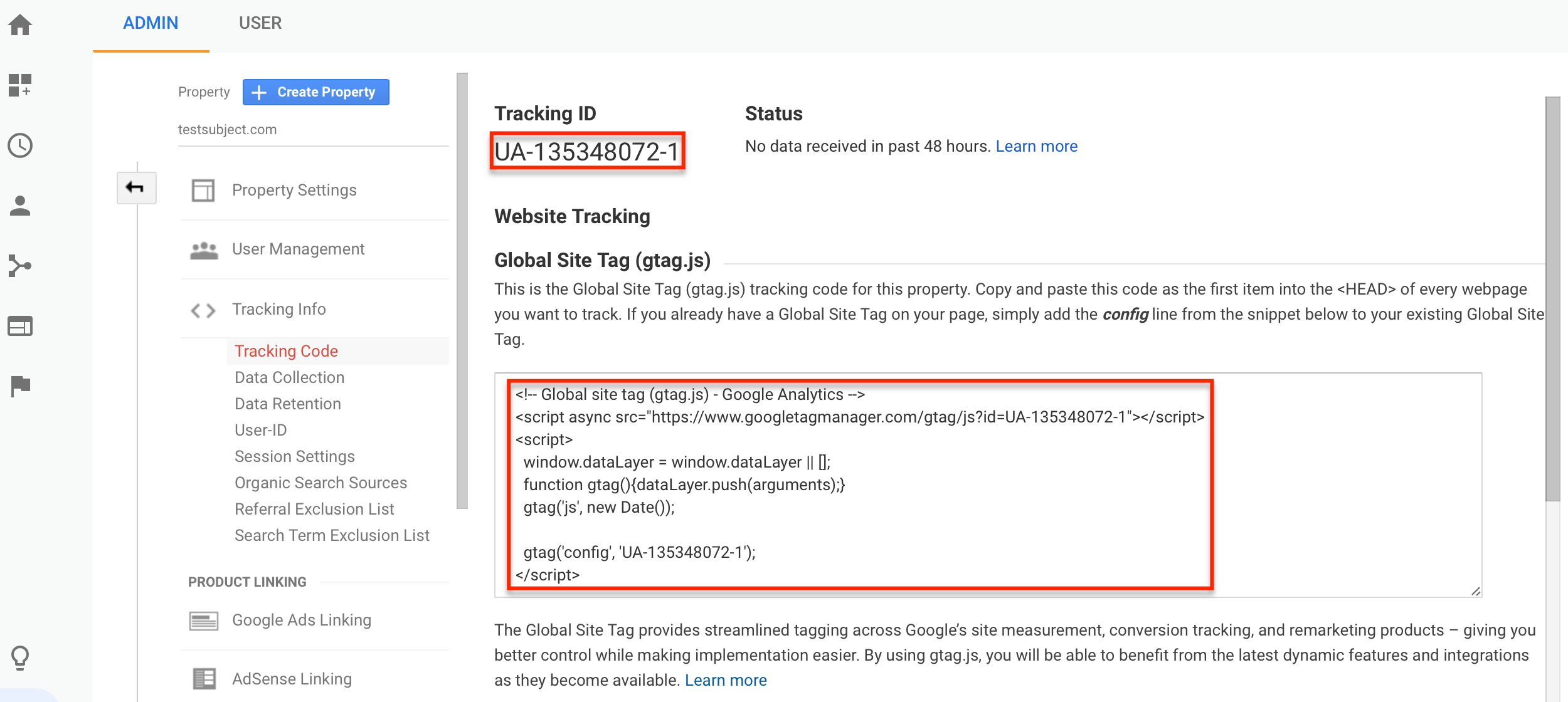Click the AdSense Linking icon

204,679
